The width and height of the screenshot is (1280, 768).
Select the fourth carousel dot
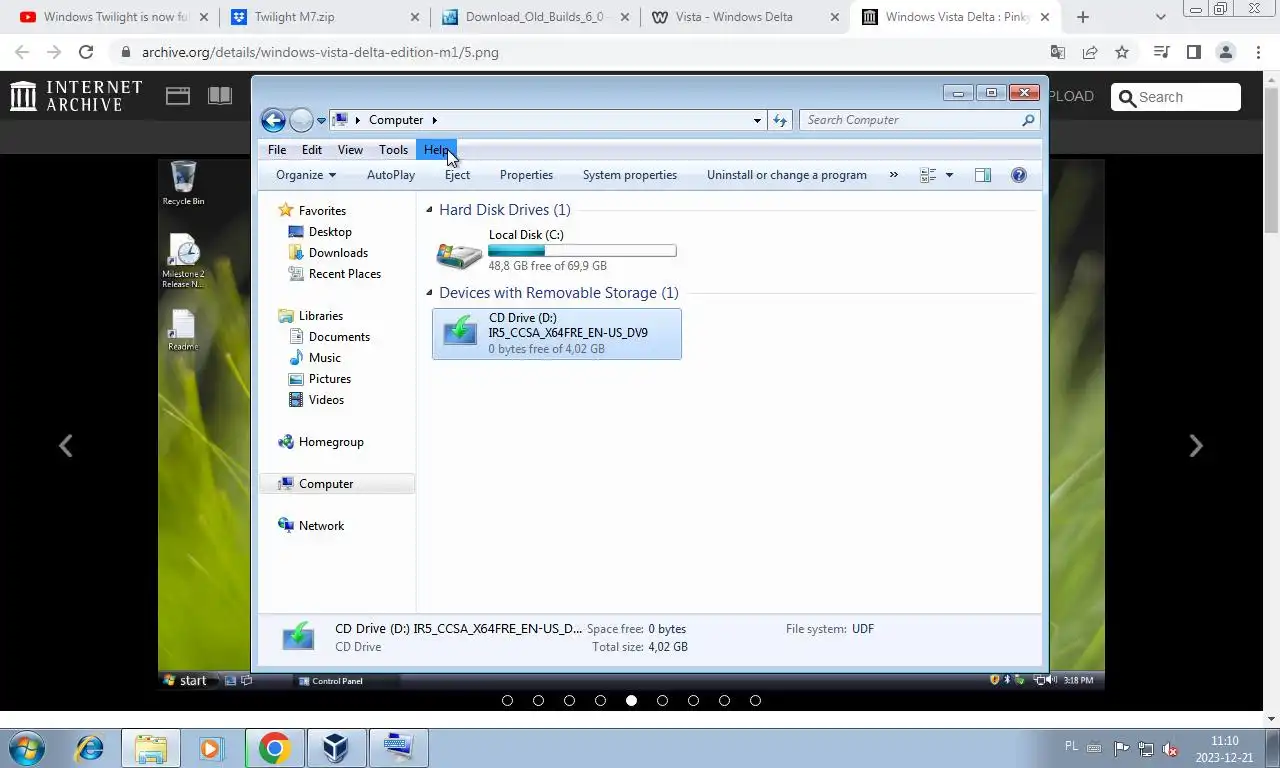pyautogui.click(x=600, y=701)
